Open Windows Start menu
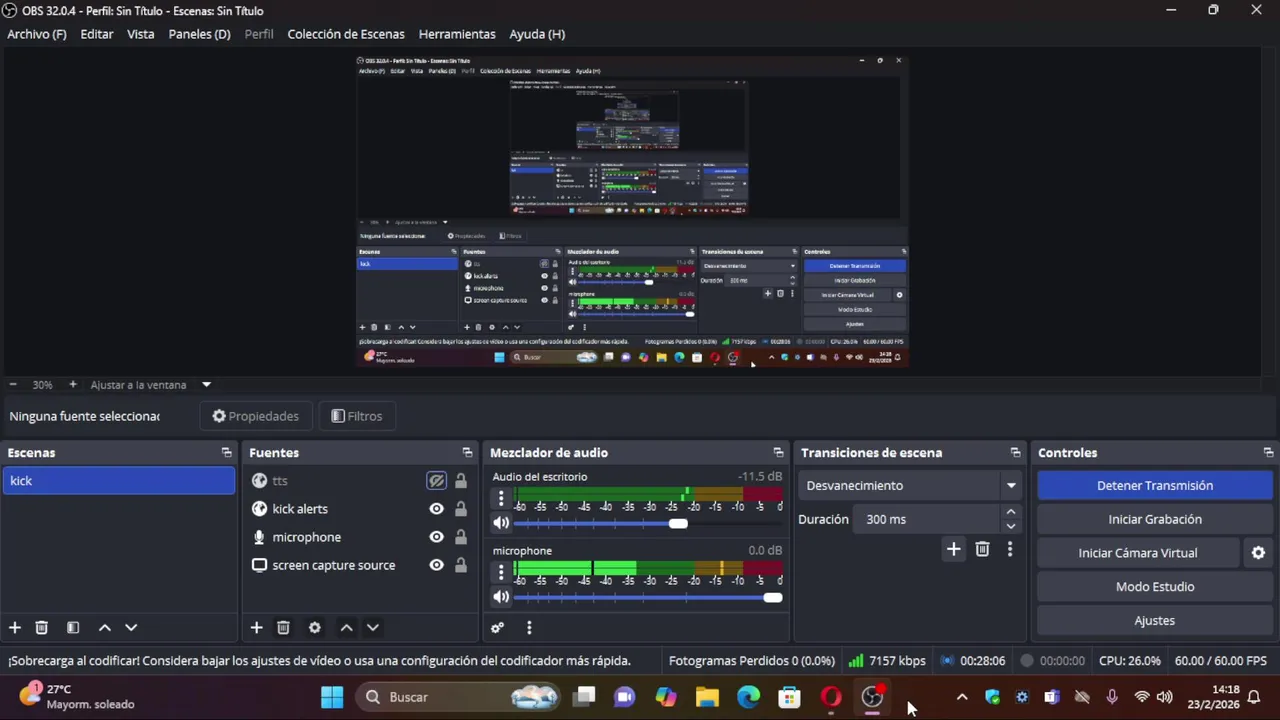 [332, 697]
